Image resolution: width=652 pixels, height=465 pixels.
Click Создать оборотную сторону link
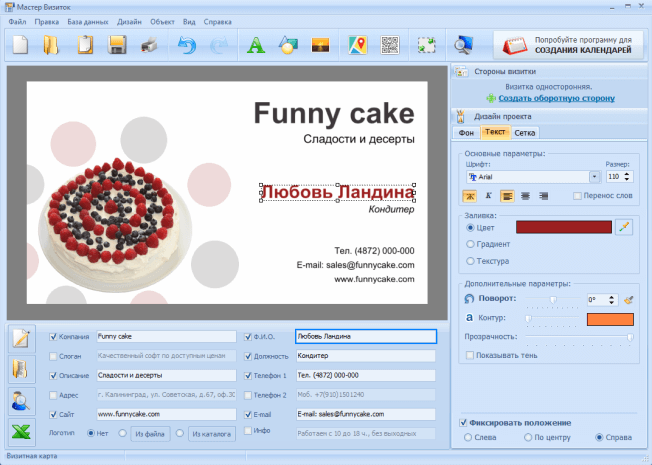pyautogui.click(x=556, y=98)
